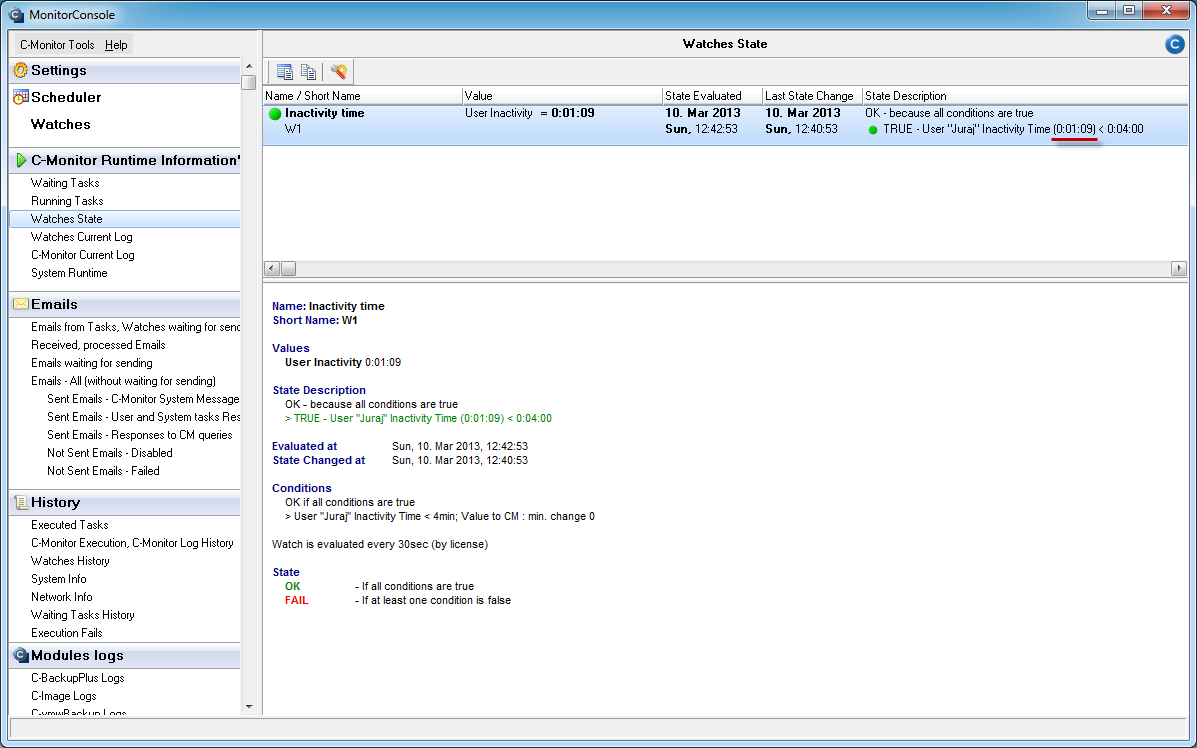Open Not Sent Emails - Disabled
The image size is (1197, 748).
tap(109, 453)
